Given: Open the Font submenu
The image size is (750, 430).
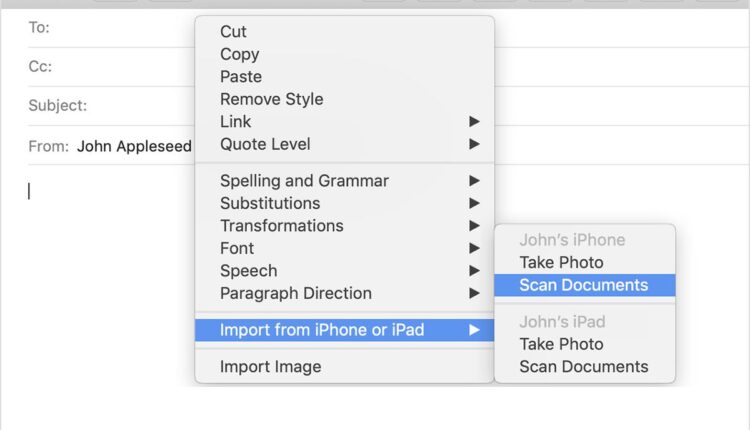Looking at the screenshot, I should (237, 248).
